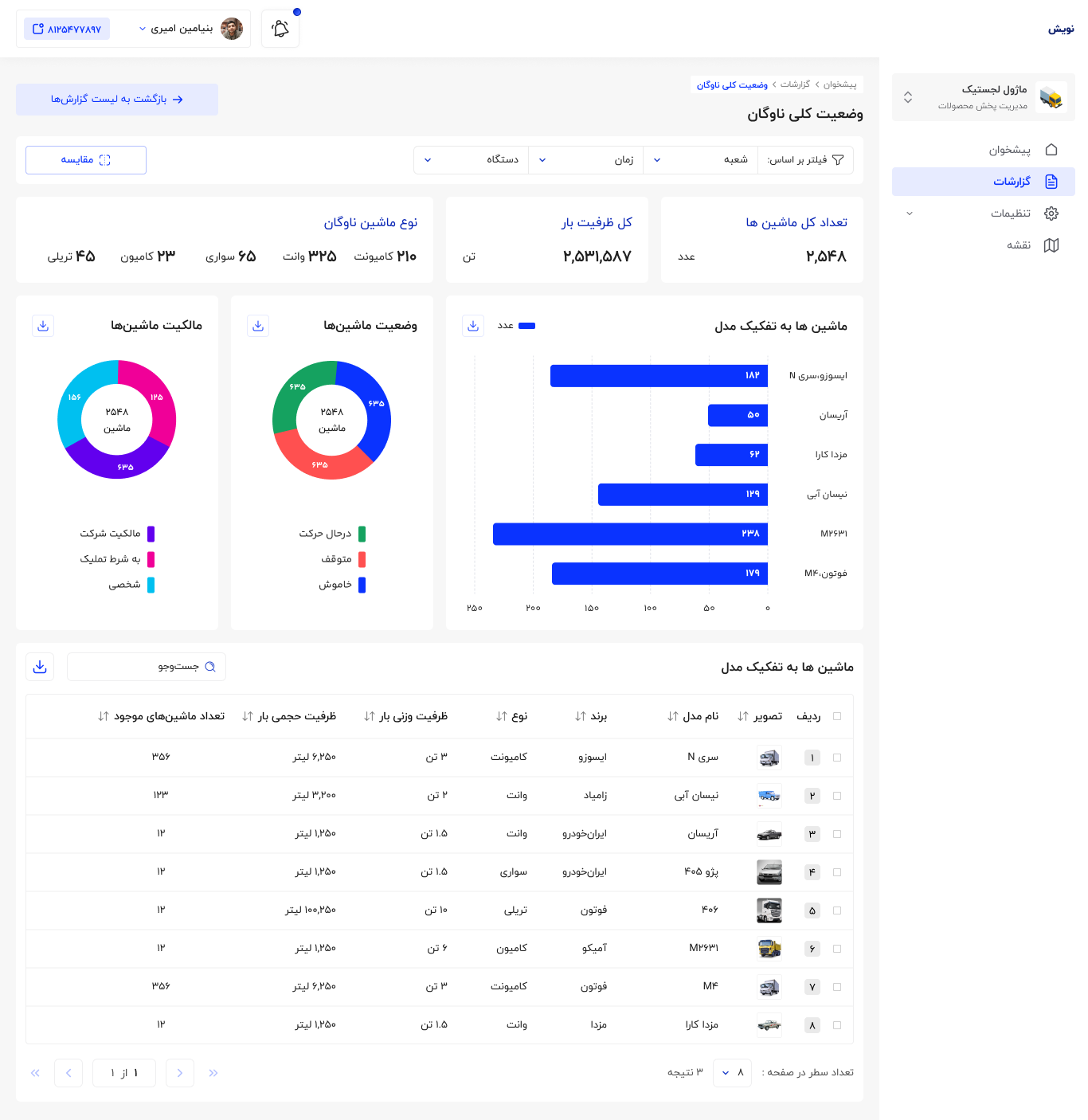This screenshot has width=1088, height=1120.
Task: Click the جستجو search field
Action: [x=147, y=667]
